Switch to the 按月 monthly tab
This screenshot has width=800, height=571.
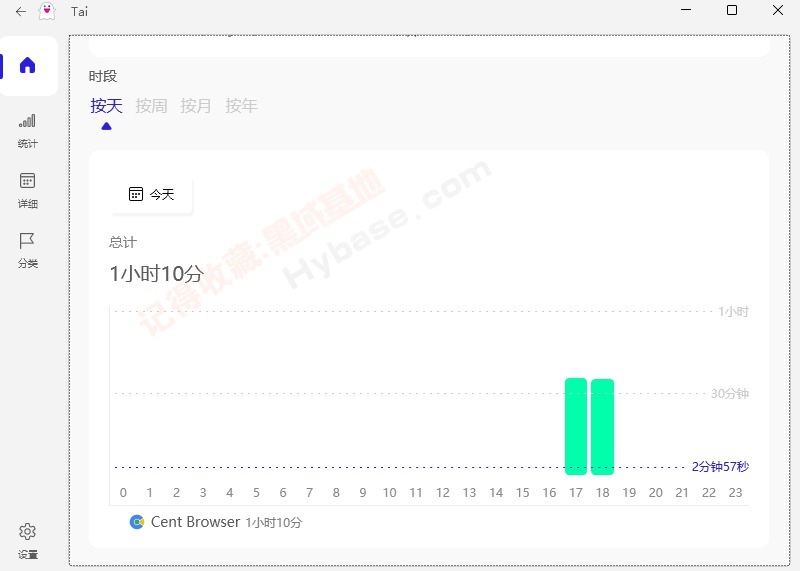[x=196, y=106]
